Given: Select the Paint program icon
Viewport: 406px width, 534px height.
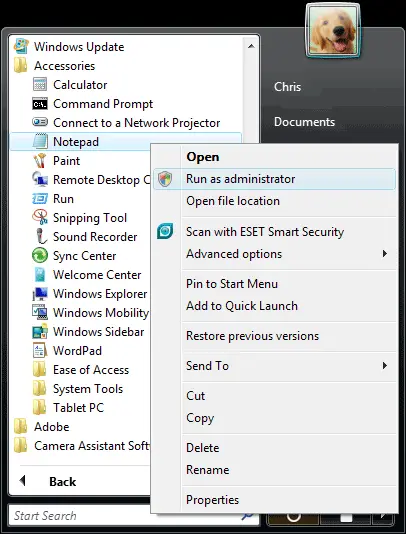Looking at the screenshot, I should click(40, 160).
